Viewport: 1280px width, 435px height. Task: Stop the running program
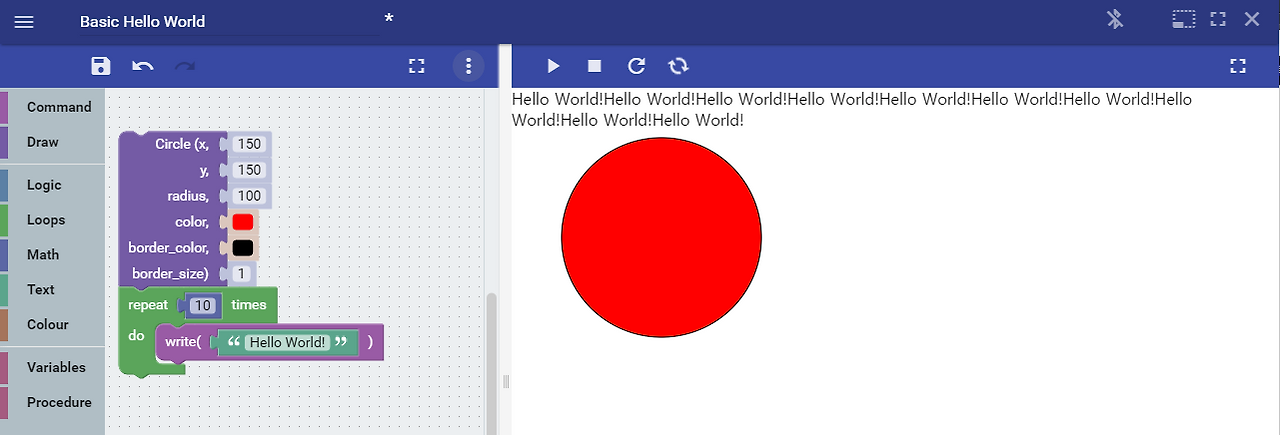pos(594,66)
